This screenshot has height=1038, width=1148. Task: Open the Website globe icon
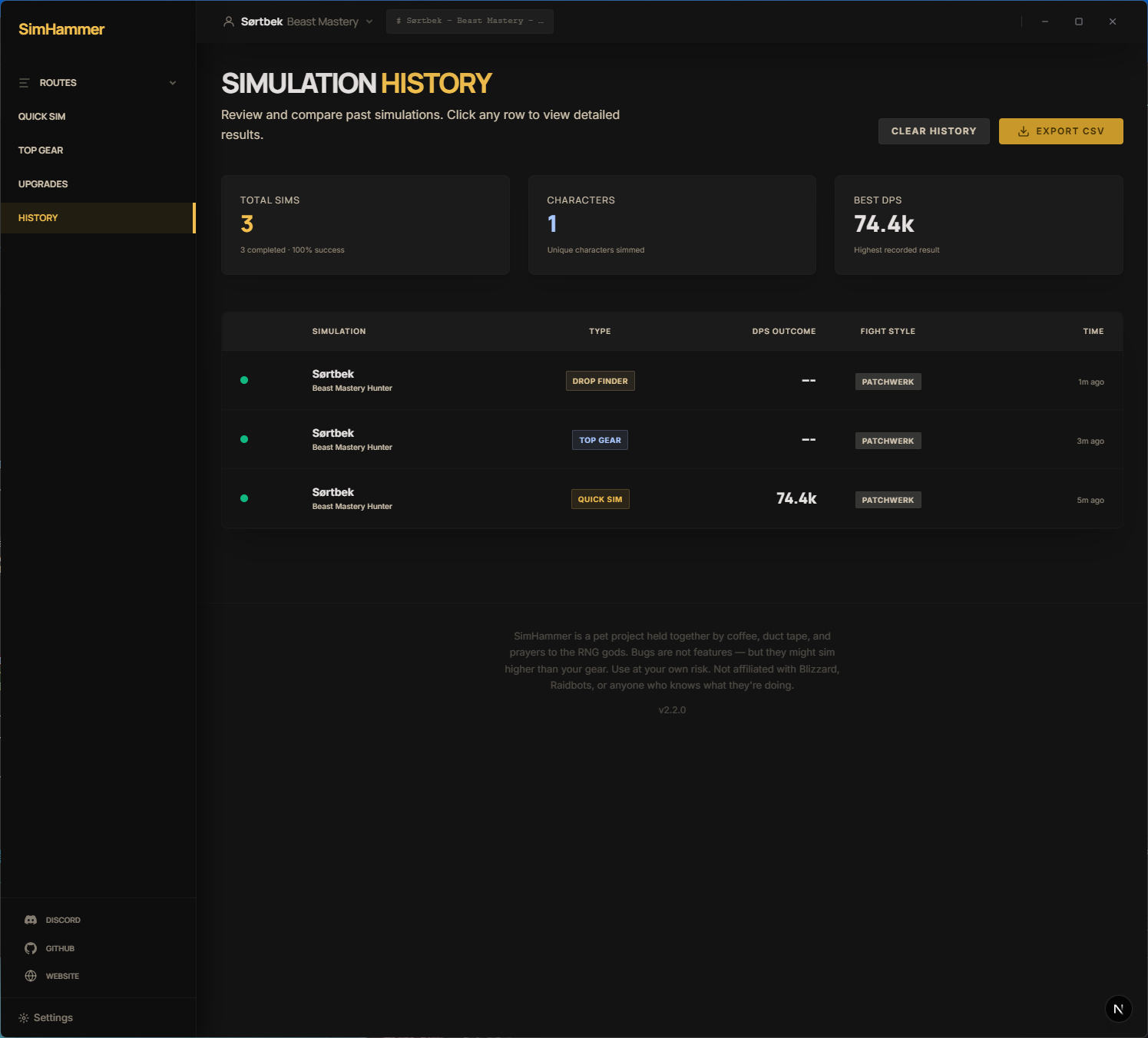click(31, 976)
